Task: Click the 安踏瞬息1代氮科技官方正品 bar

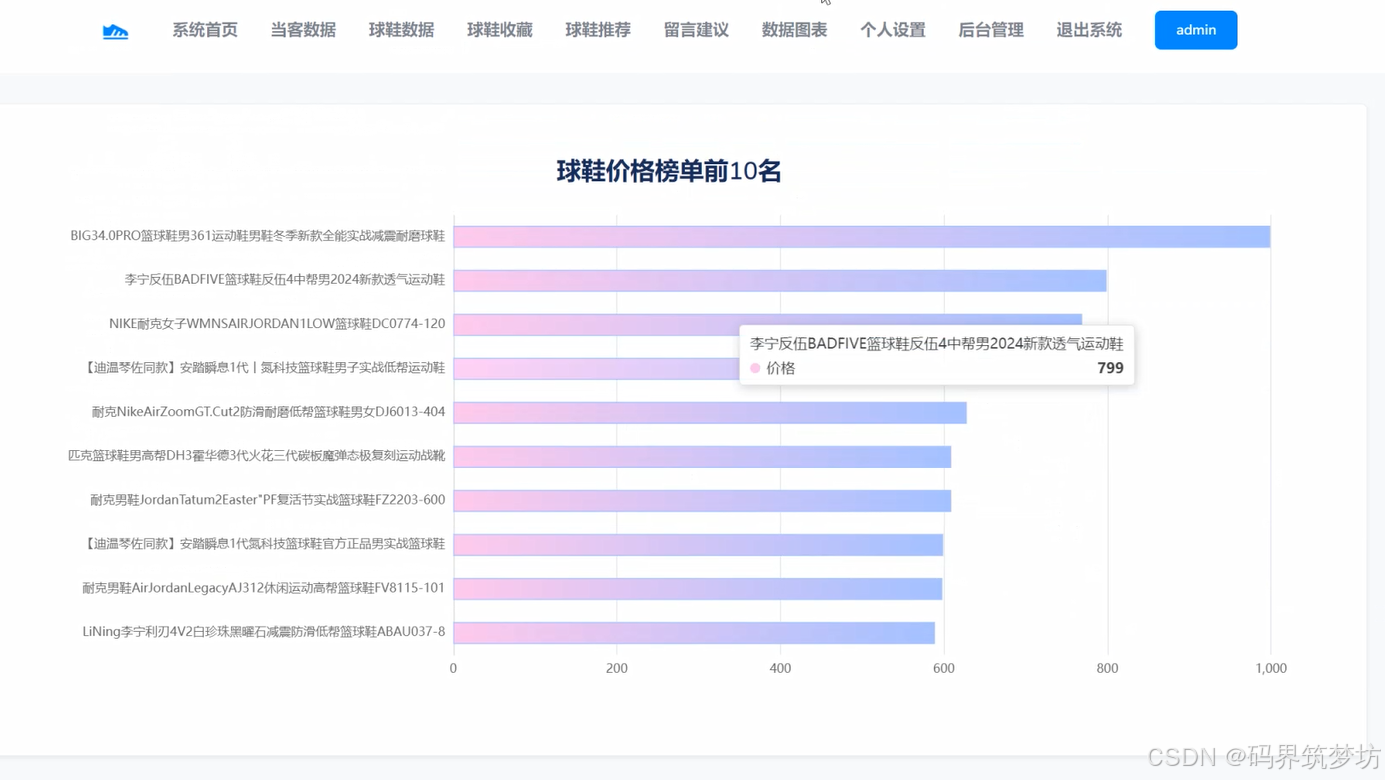Action: pyautogui.click(x=698, y=545)
